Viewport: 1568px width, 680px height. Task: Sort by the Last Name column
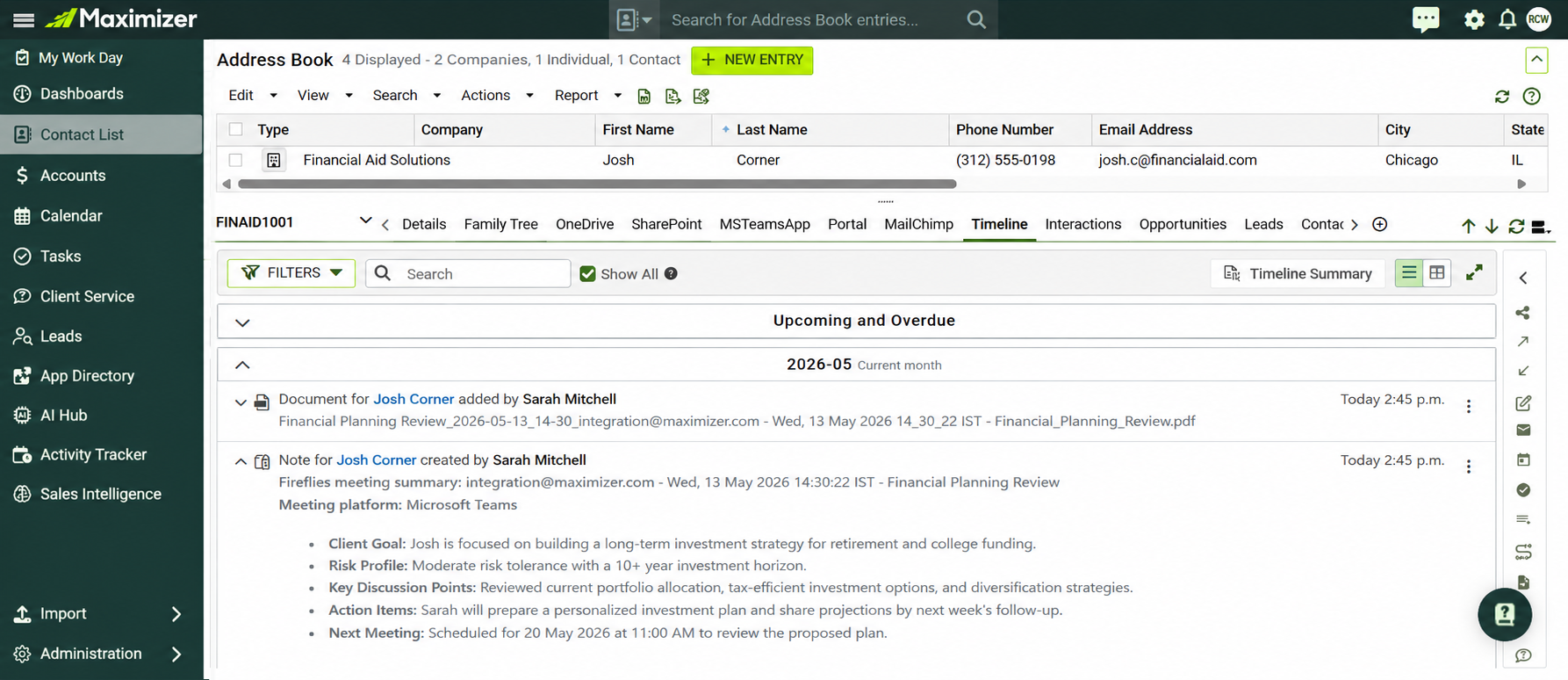pos(772,129)
